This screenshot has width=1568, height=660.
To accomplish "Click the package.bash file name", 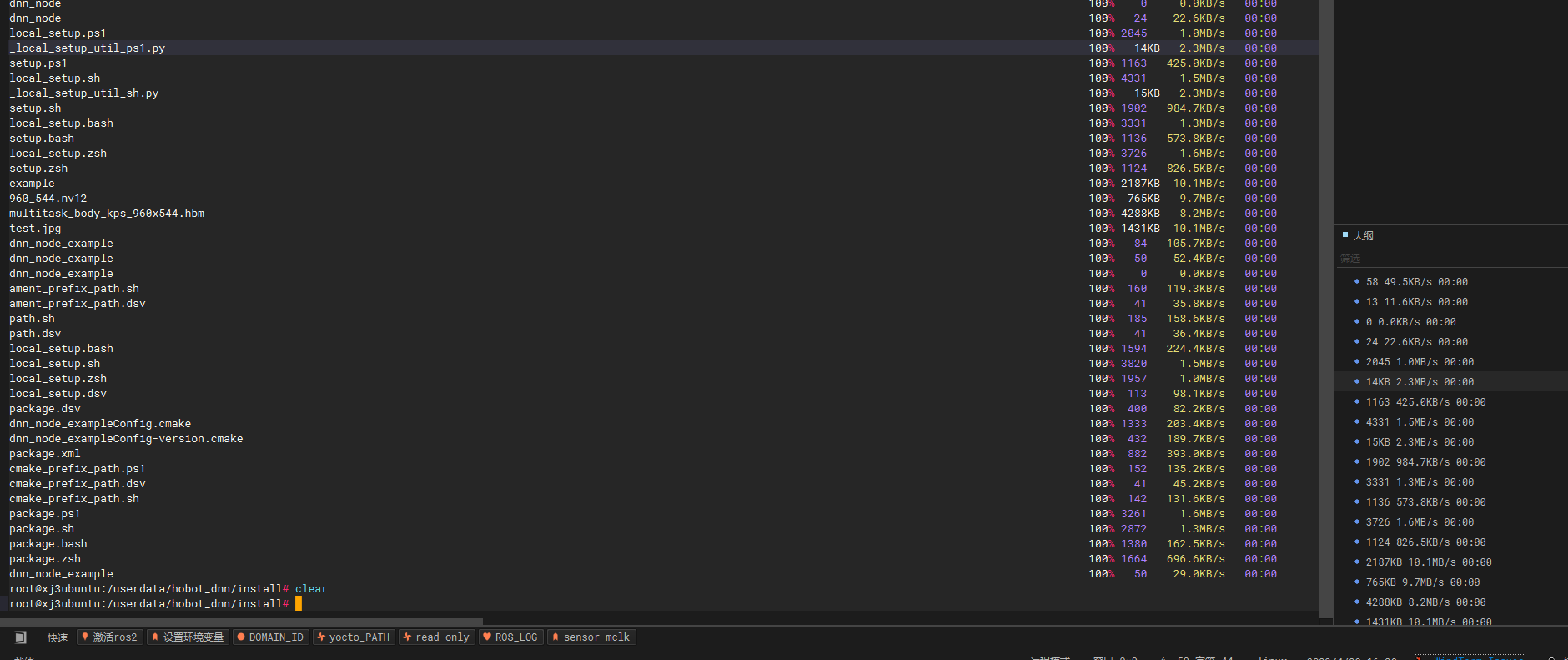I will pos(48,544).
